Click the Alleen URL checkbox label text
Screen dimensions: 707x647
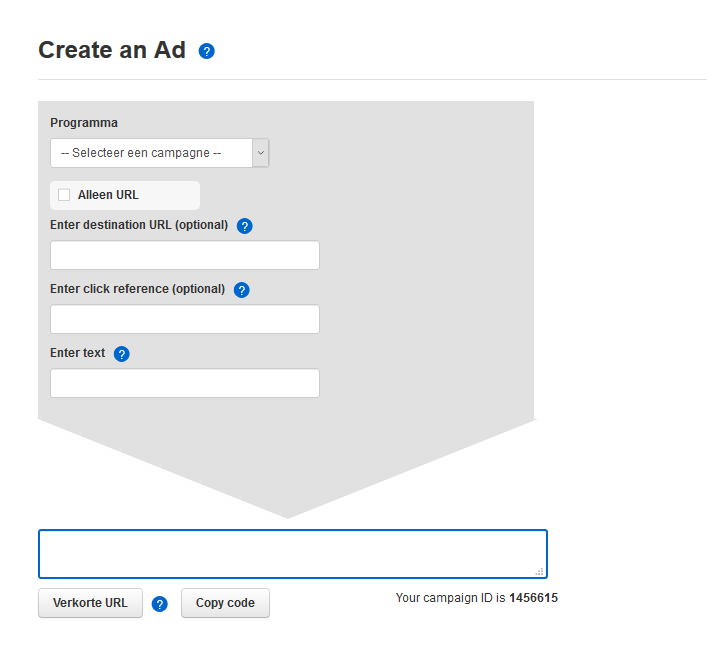(x=108, y=195)
